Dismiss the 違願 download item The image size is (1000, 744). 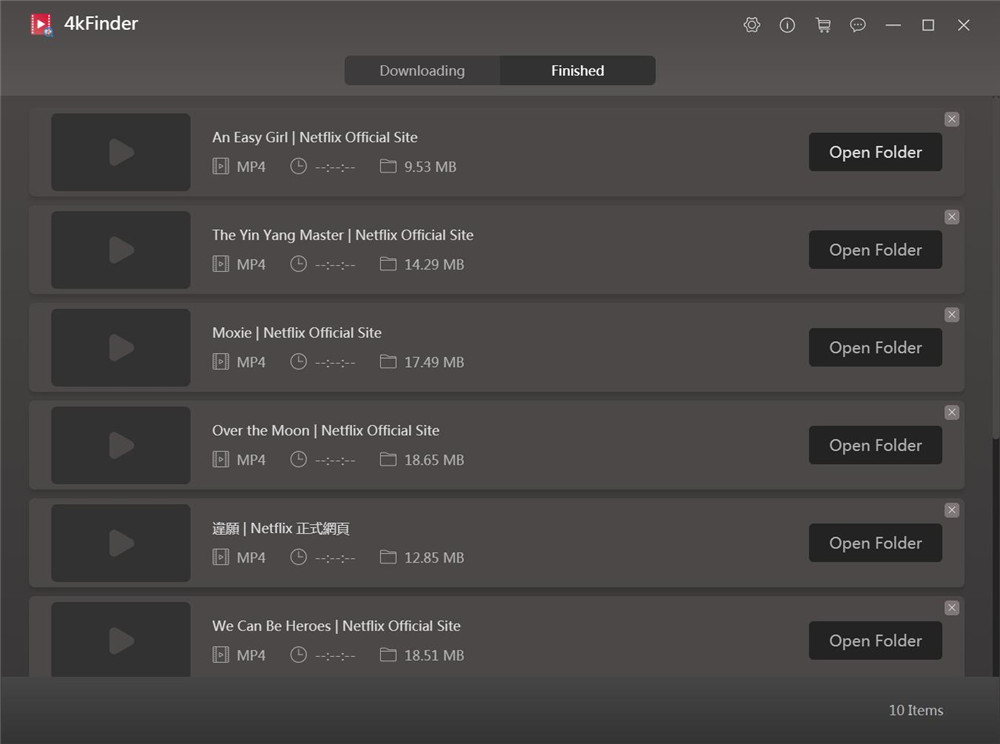pyautogui.click(x=951, y=509)
